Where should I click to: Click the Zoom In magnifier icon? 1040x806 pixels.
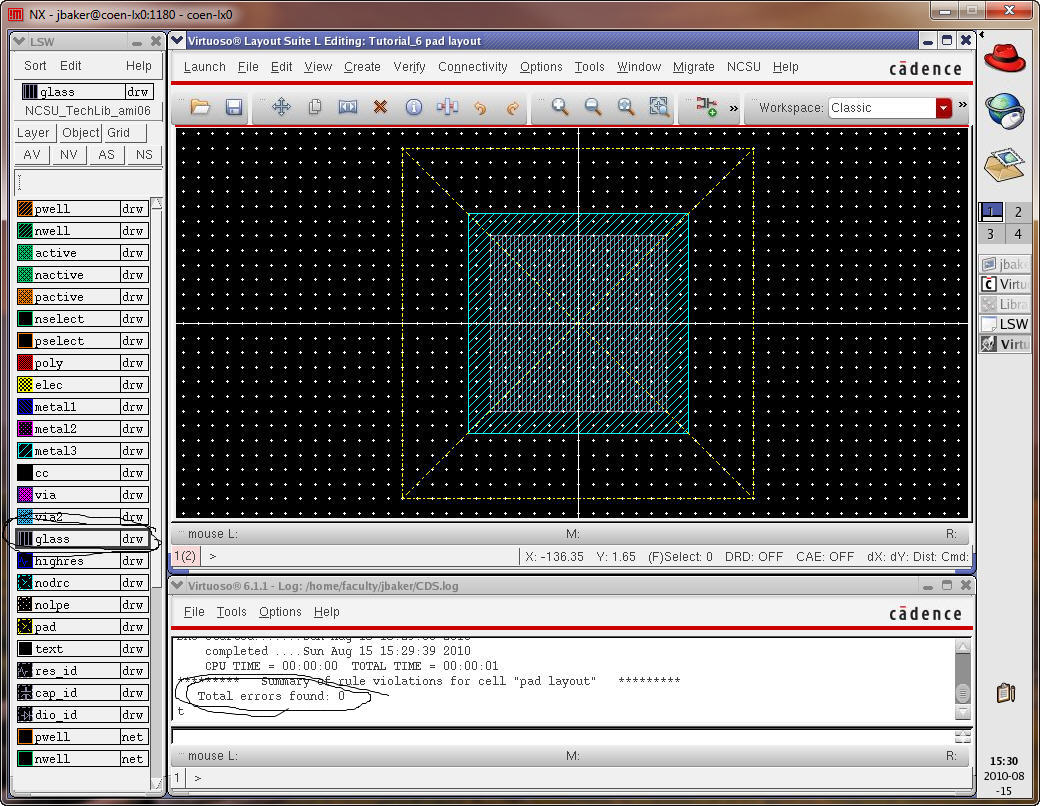point(560,107)
